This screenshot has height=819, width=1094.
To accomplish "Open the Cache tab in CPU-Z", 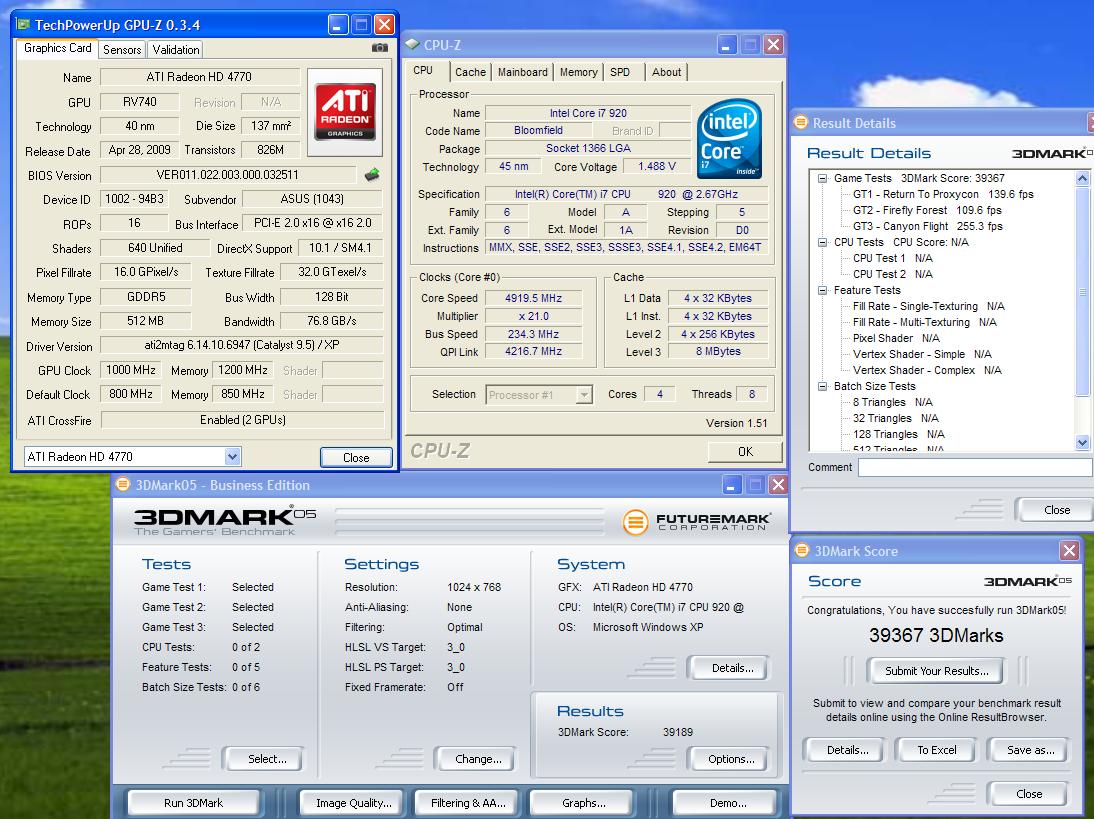I will click(470, 72).
